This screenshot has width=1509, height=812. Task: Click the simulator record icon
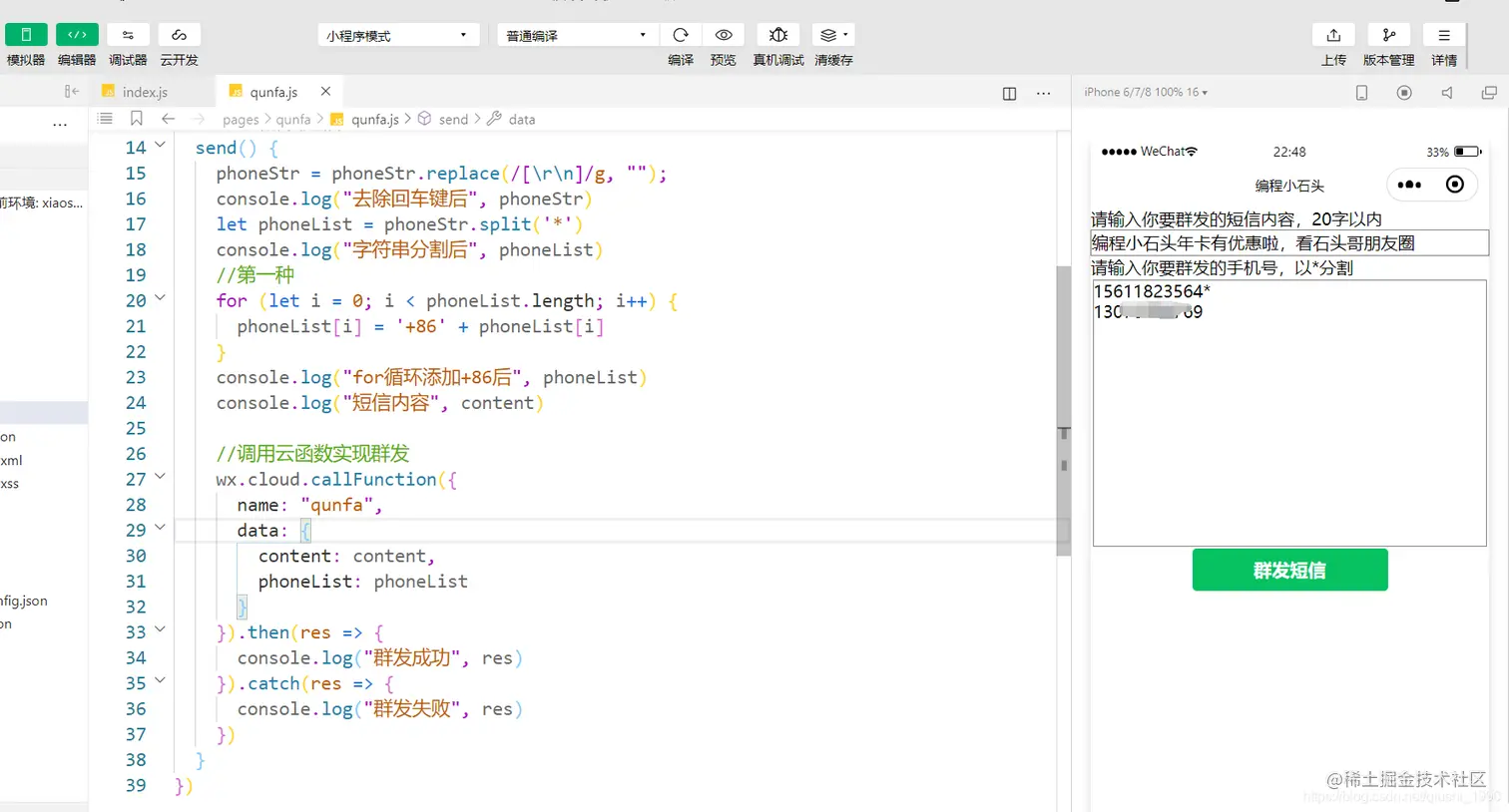[1404, 93]
